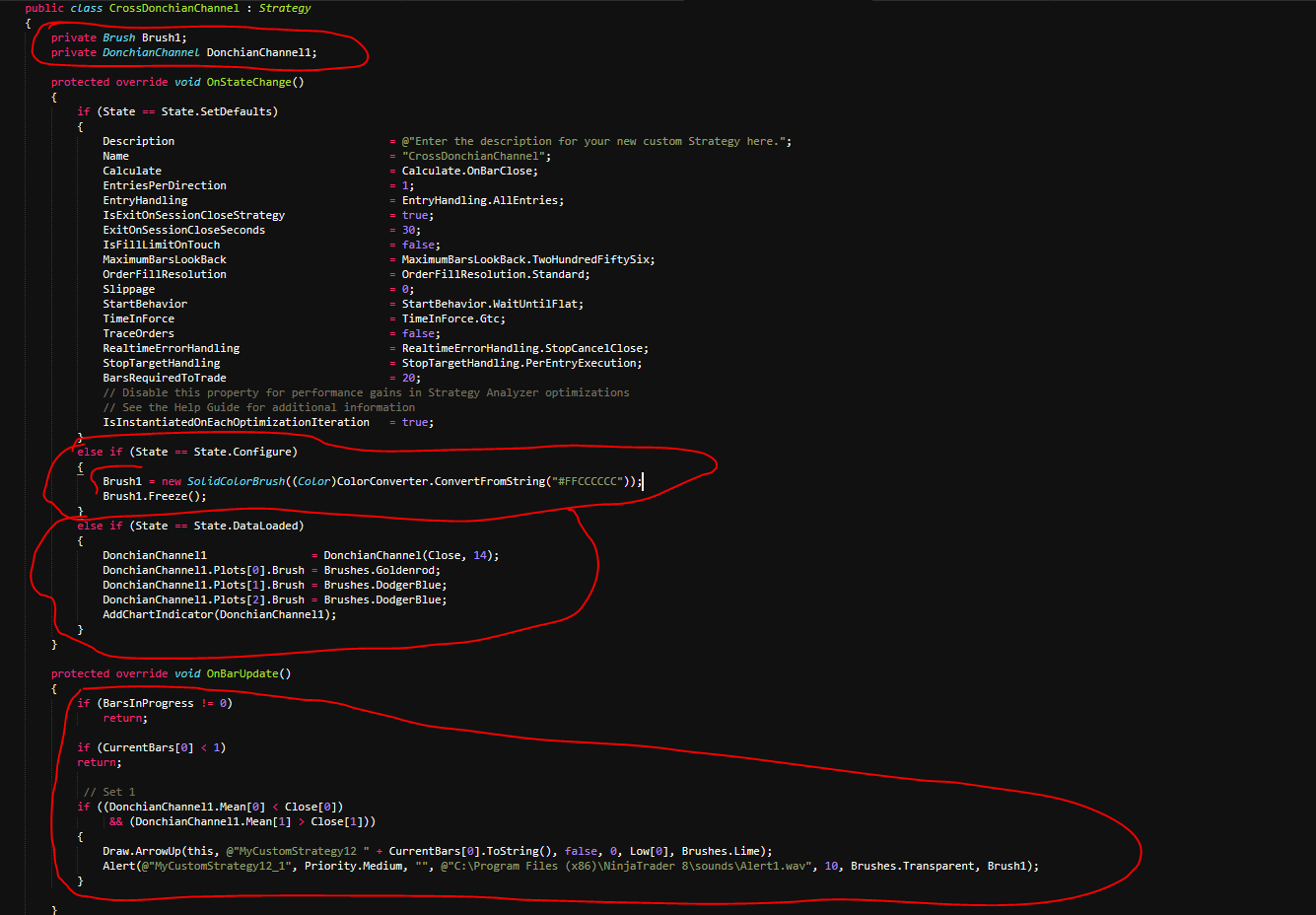1316x915 pixels.
Task: Click the IsExitOnSessionCloseStrategy property name
Action: (x=194, y=215)
